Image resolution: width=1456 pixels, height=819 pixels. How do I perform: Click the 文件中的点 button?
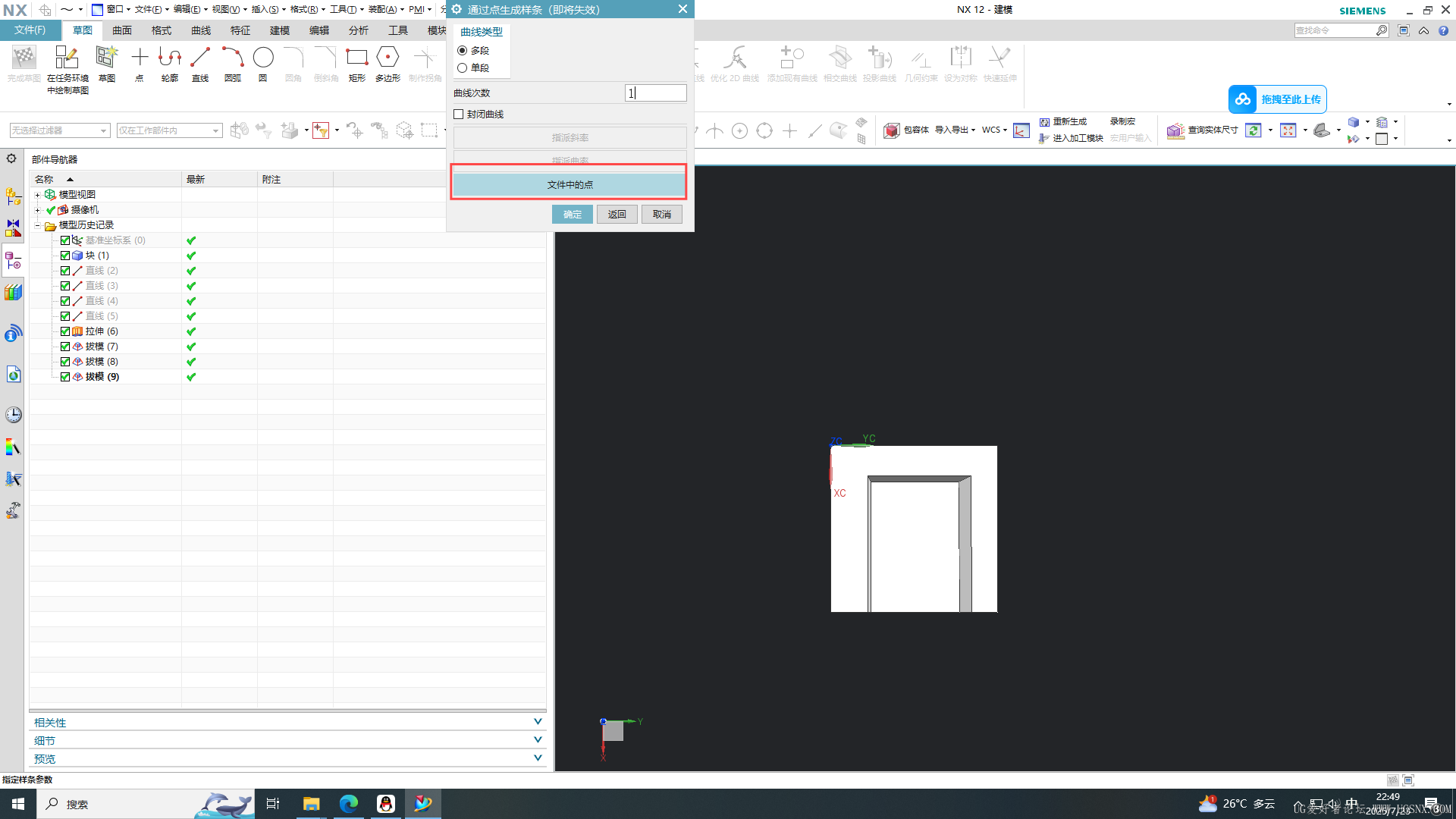click(x=570, y=185)
